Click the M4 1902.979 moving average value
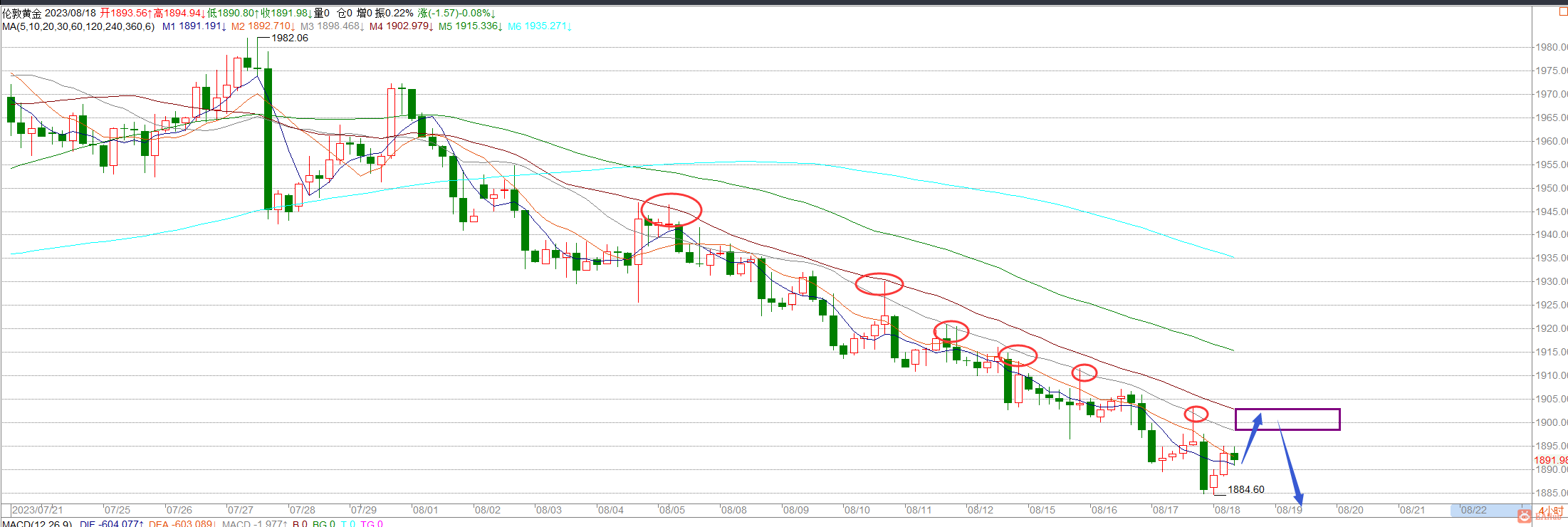The height and width of the screenshot is (527, 1568). [x=401, y=26]
